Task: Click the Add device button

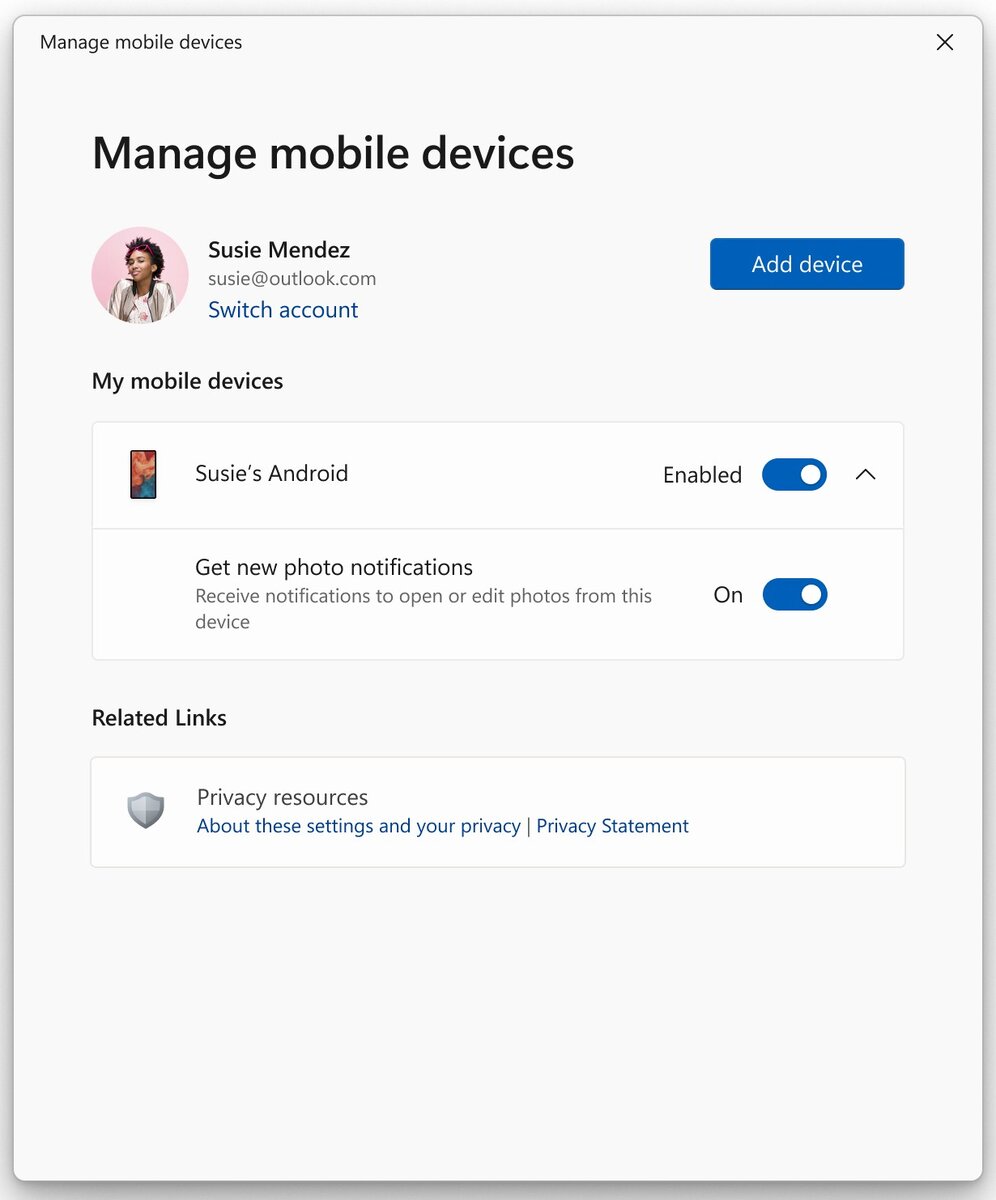Action: tap(807, 264)
